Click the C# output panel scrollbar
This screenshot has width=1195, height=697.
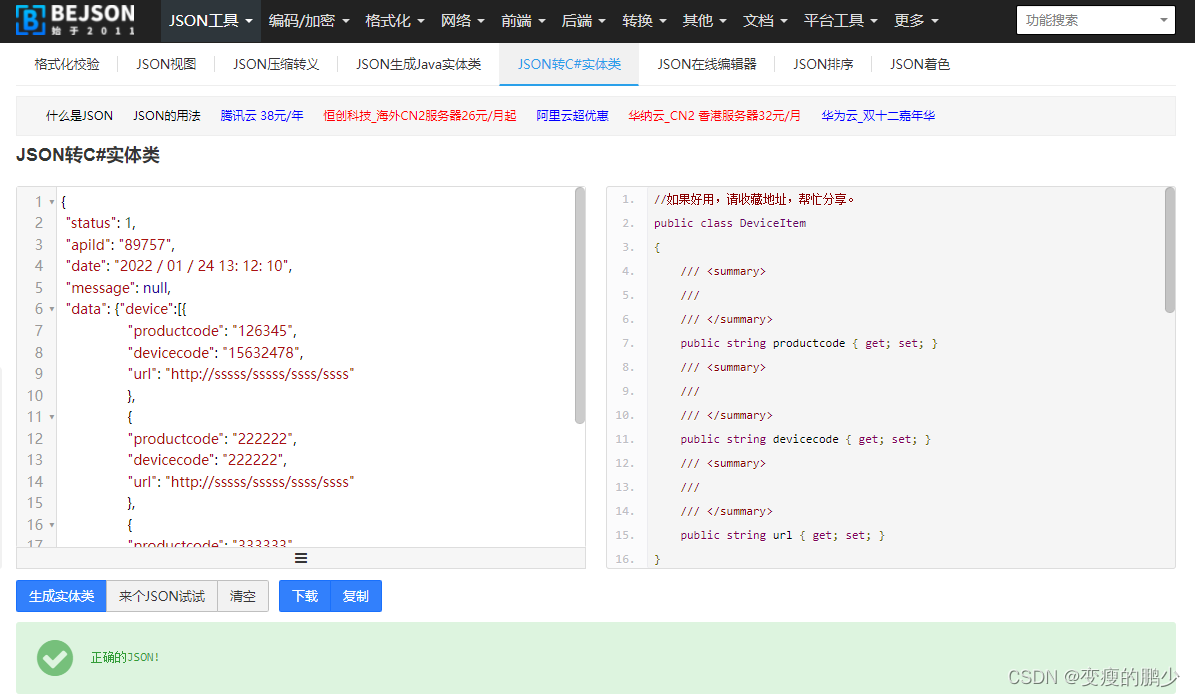(1170, 250)
